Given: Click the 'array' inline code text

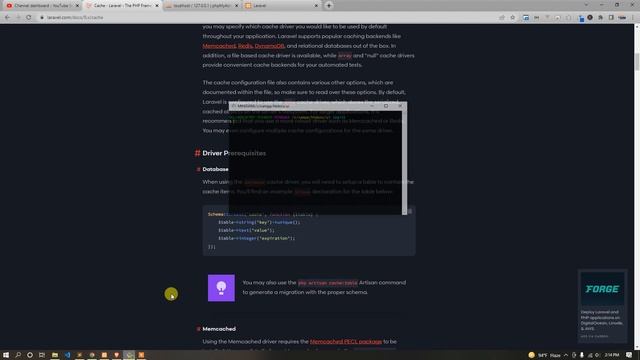Looking at the screenshot, I should click(344, 56).
